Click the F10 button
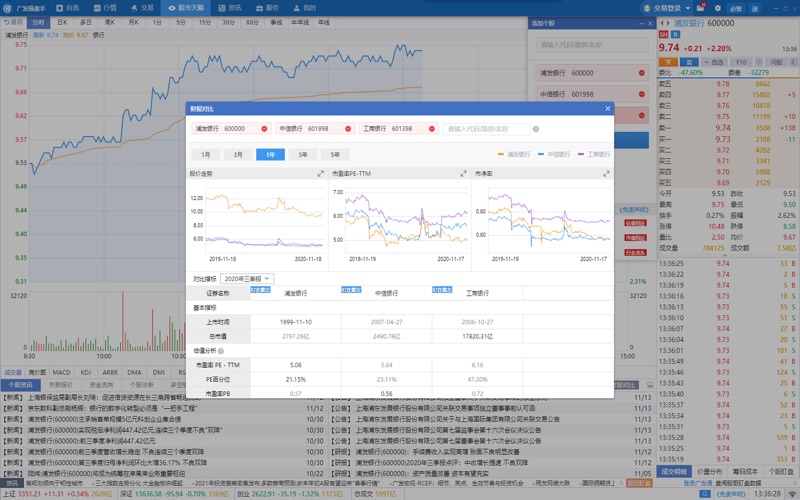 click(x=741, y=62)
